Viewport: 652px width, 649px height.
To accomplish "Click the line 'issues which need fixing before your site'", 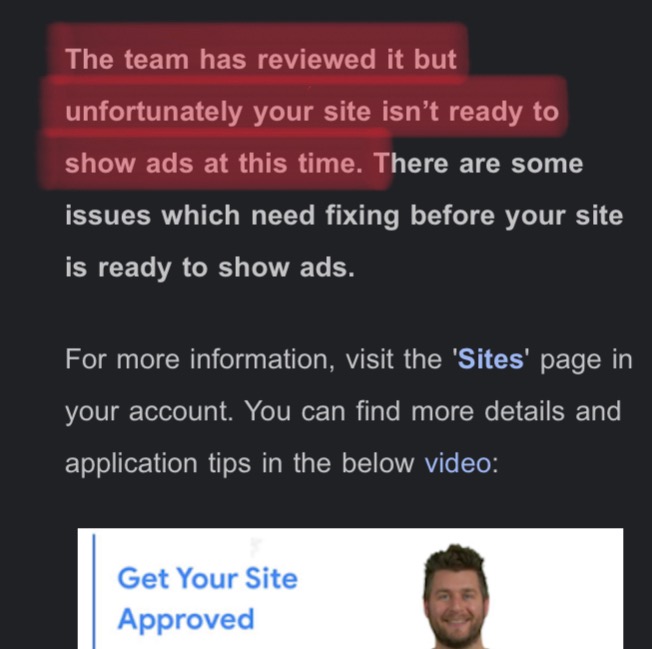I will point(344,216).
